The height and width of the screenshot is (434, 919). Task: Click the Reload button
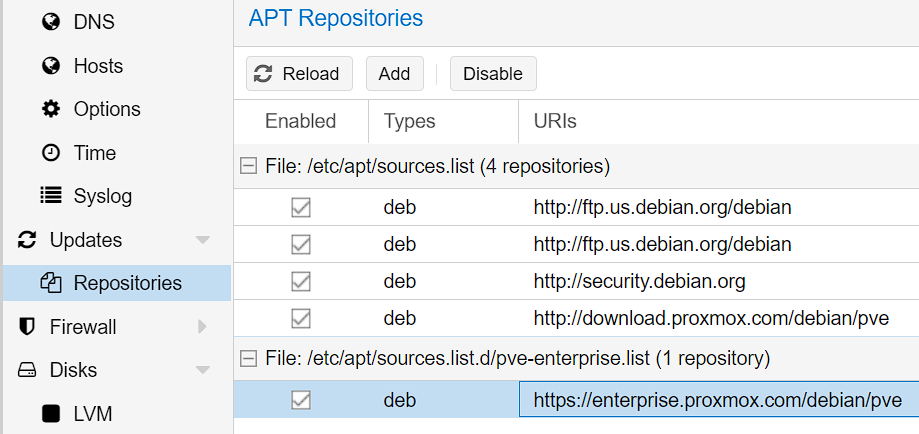(x=299, y=74)
